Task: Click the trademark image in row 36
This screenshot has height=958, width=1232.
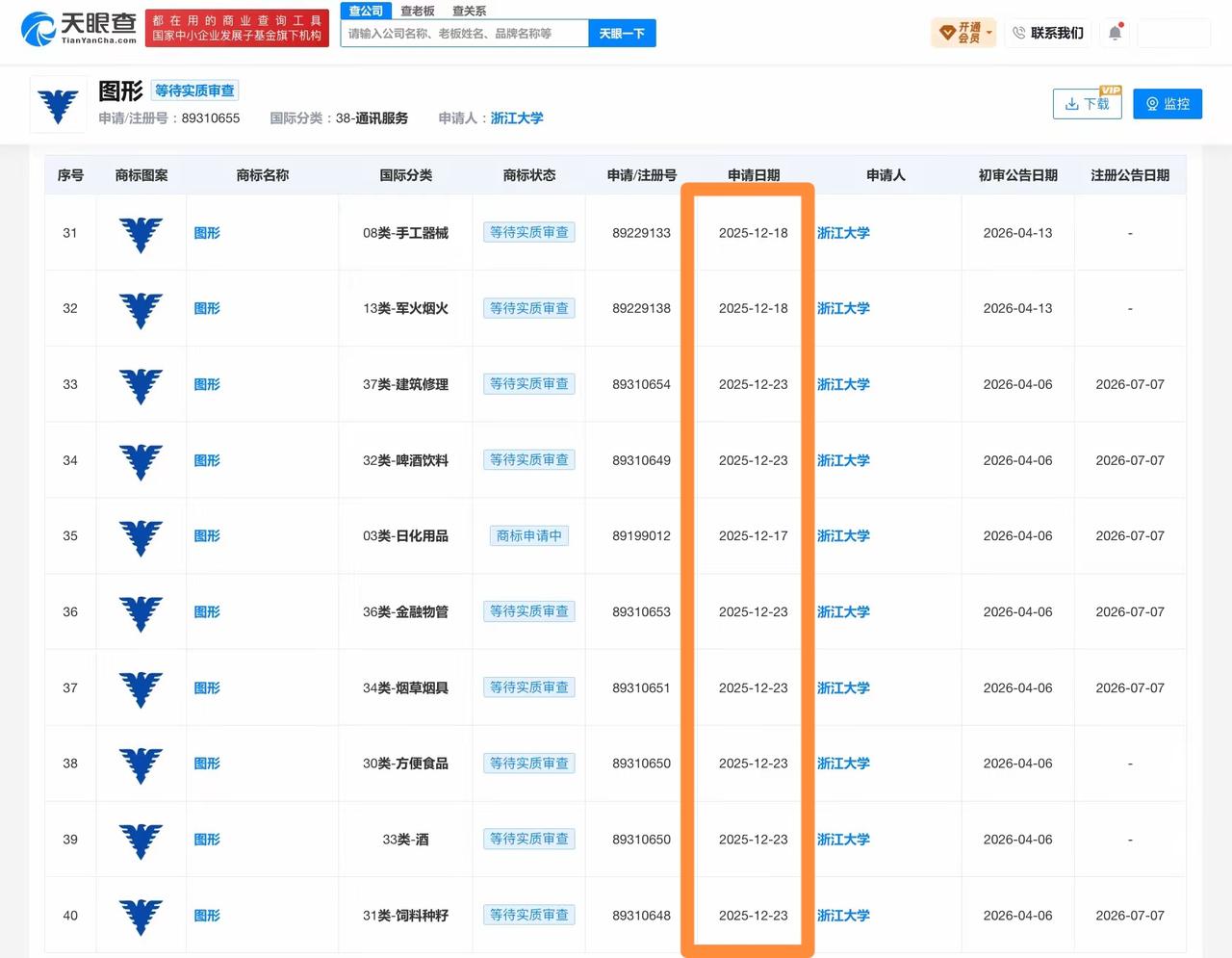Action: pyautogui.click(x=141, y=613)
